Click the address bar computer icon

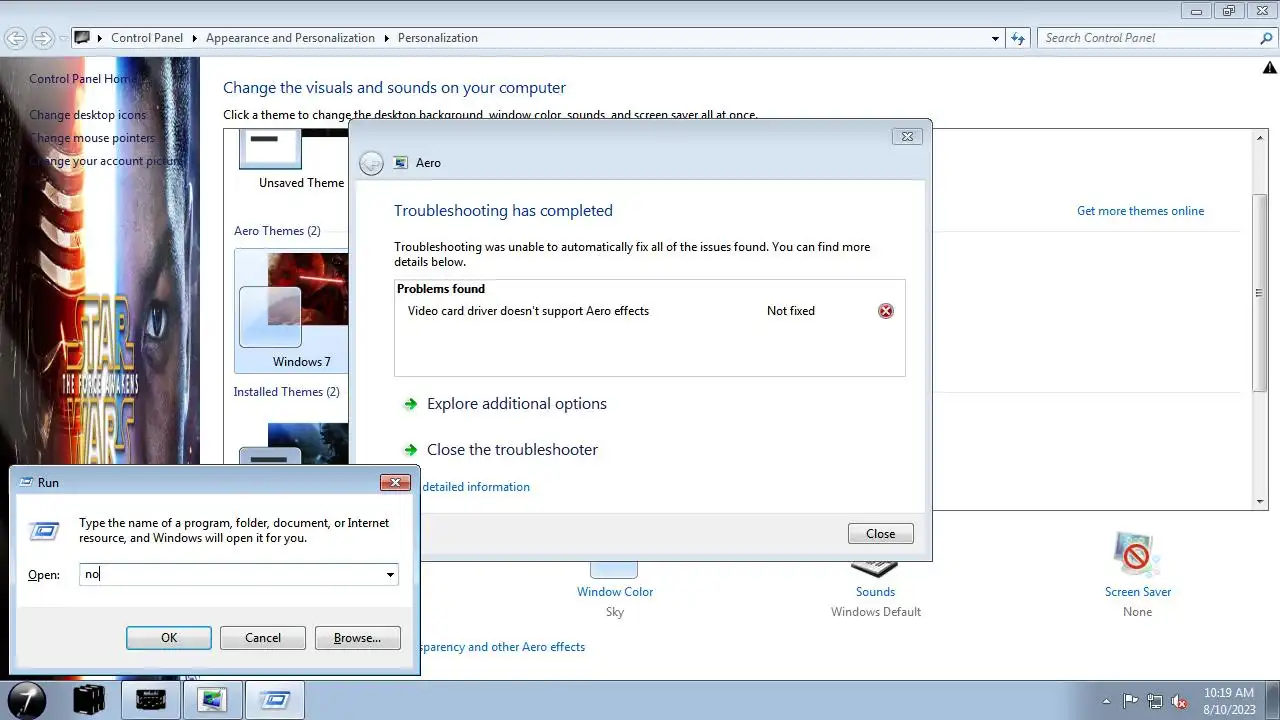(83, 38)
